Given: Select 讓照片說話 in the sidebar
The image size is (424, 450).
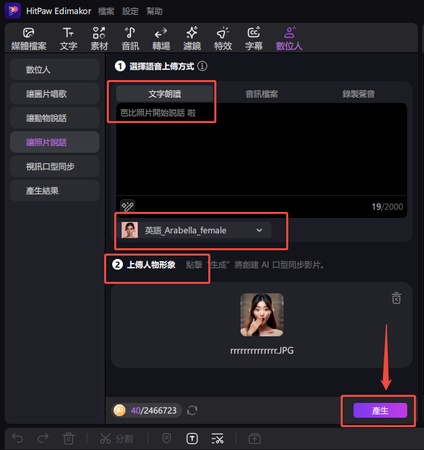Looking at the screenshot, I should pos(55,142).
